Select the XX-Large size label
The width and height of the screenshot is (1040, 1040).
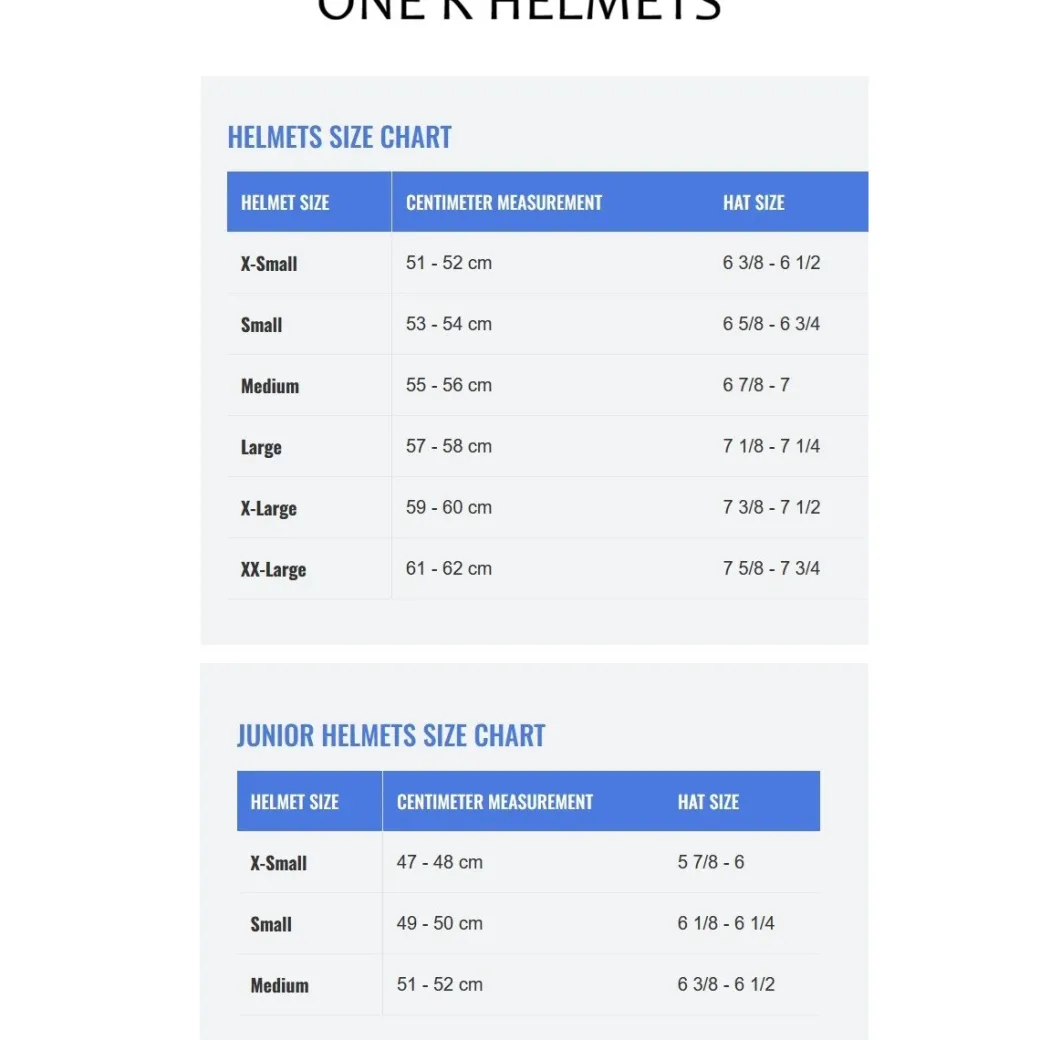point(273,569)
